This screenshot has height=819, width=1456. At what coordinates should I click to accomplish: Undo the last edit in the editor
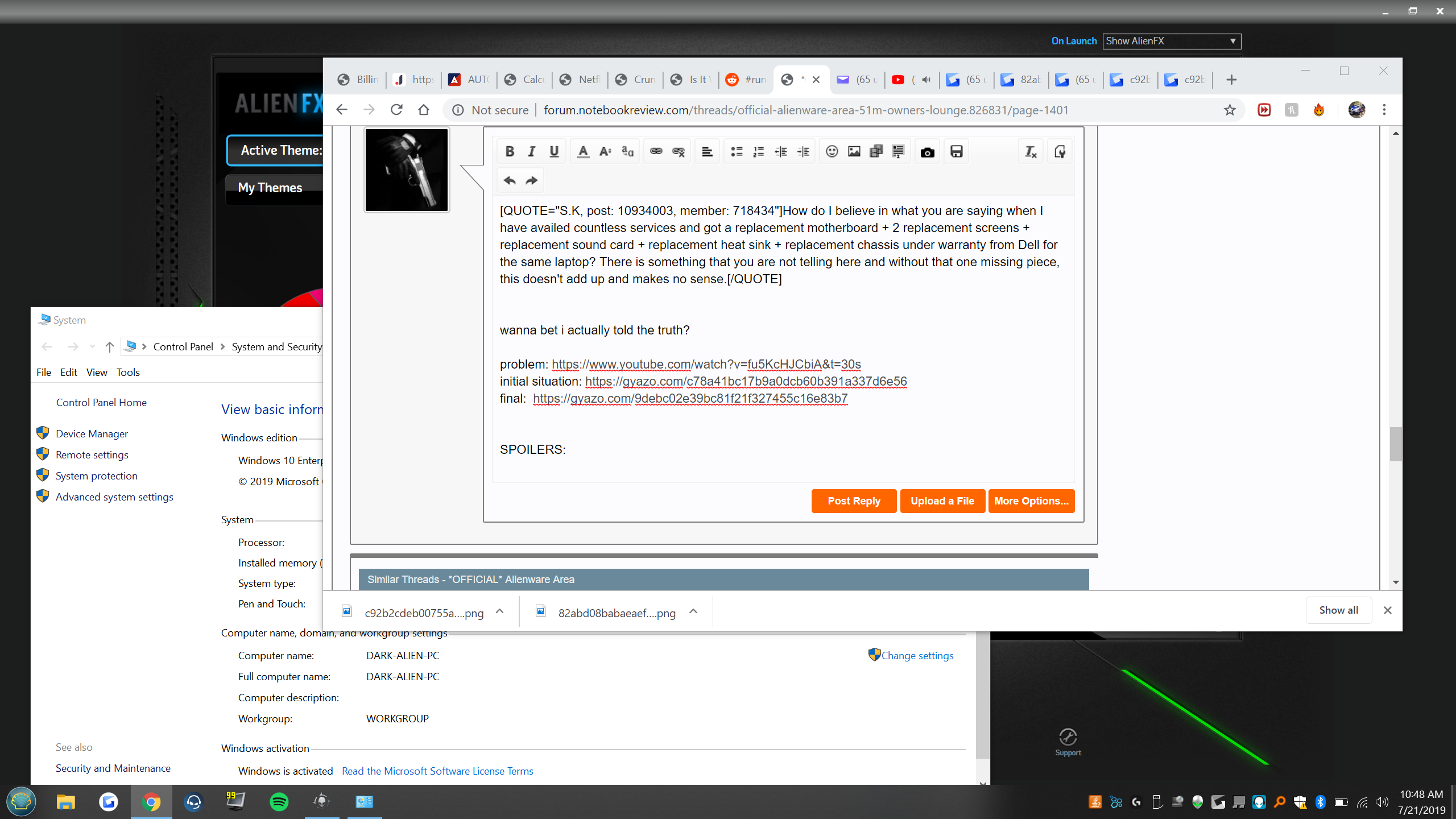(x=510, y=180)
